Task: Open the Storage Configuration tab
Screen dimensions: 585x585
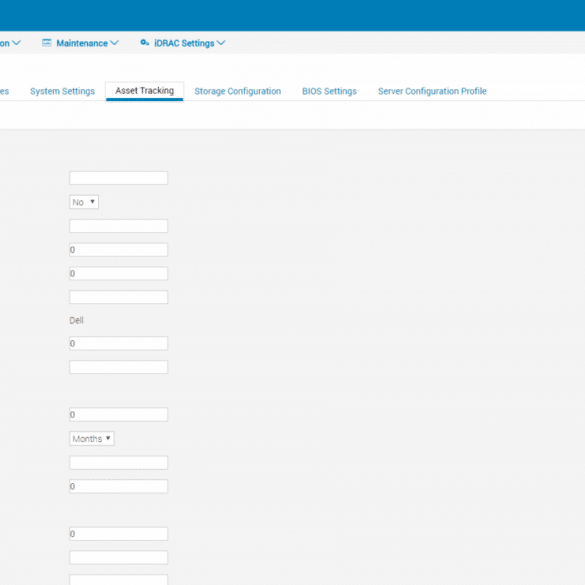Action: (x=238, y=91)
